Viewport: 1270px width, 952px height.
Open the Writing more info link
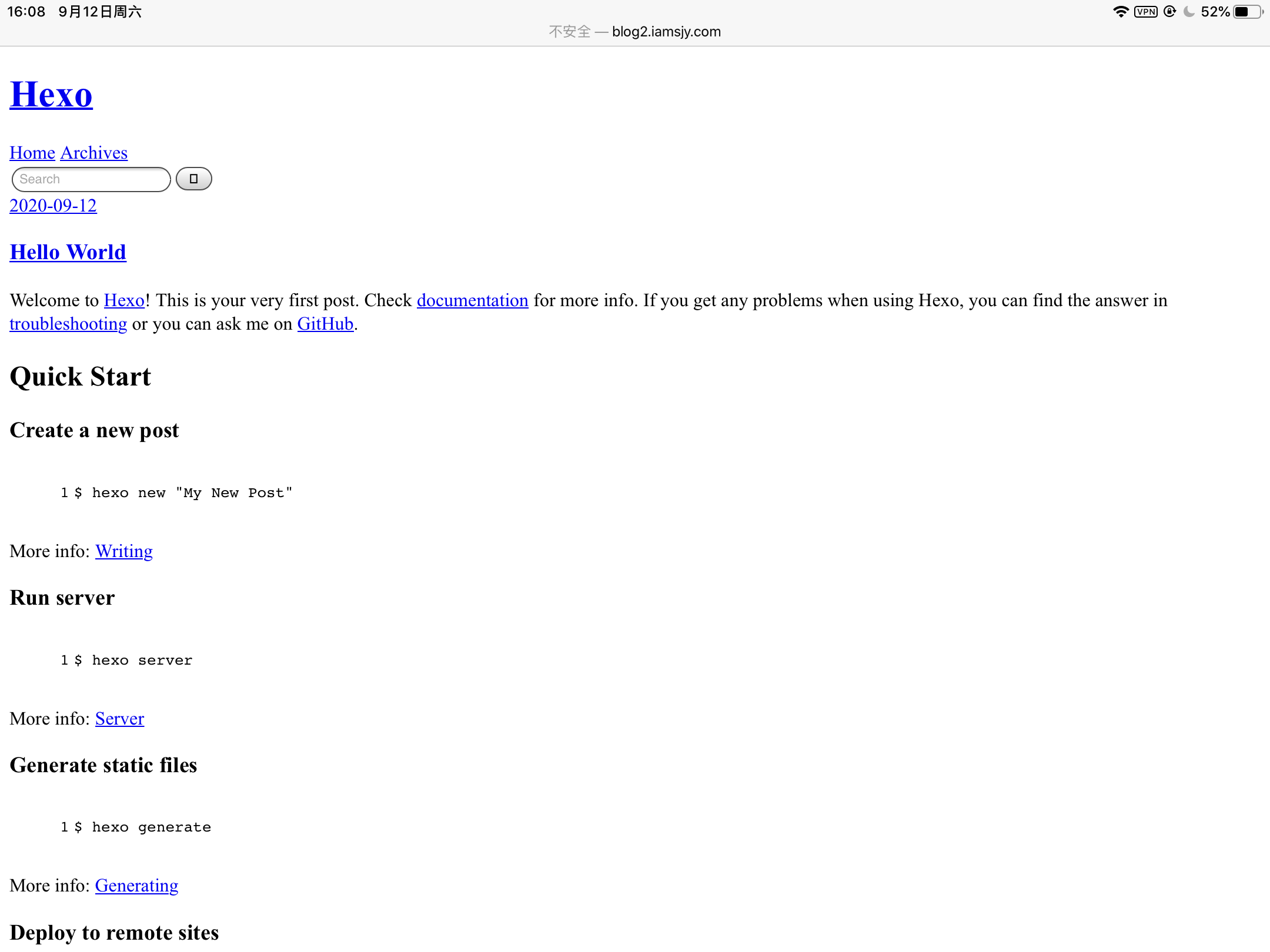pyautogui.click(x=124, y=551)
